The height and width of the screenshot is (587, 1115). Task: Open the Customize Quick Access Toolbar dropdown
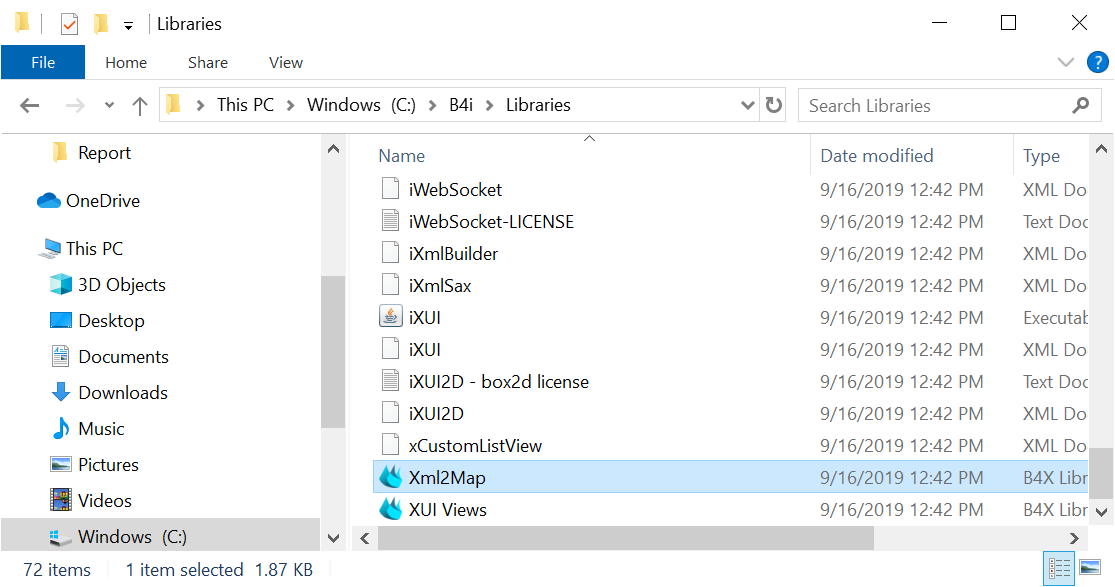(128, 24)
